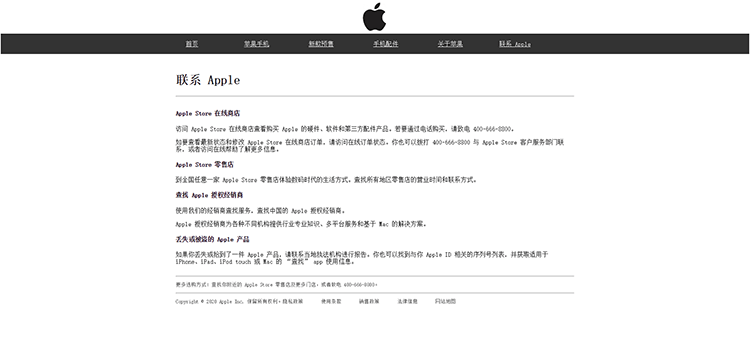Click the paragraph starting 如要查看最新状态
750x360 pixels.
pos(370,146)
